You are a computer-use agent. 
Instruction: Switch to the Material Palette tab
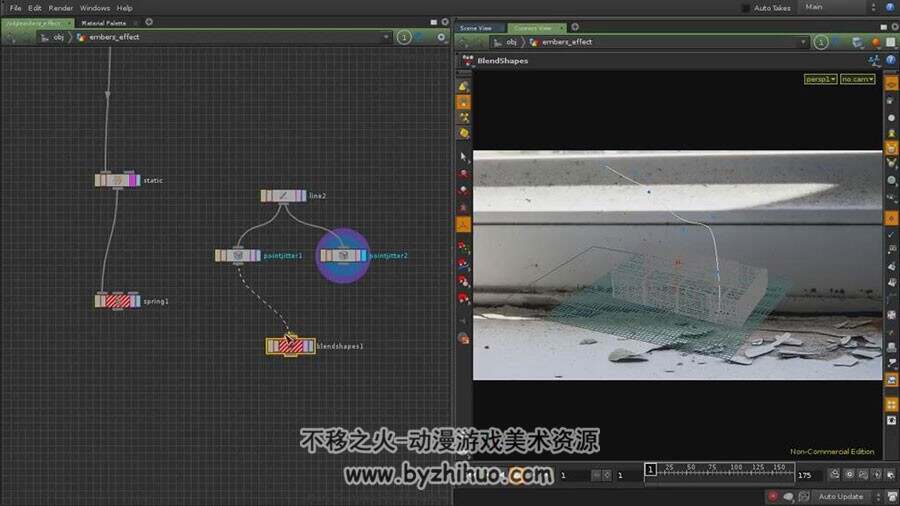[104, 23]
